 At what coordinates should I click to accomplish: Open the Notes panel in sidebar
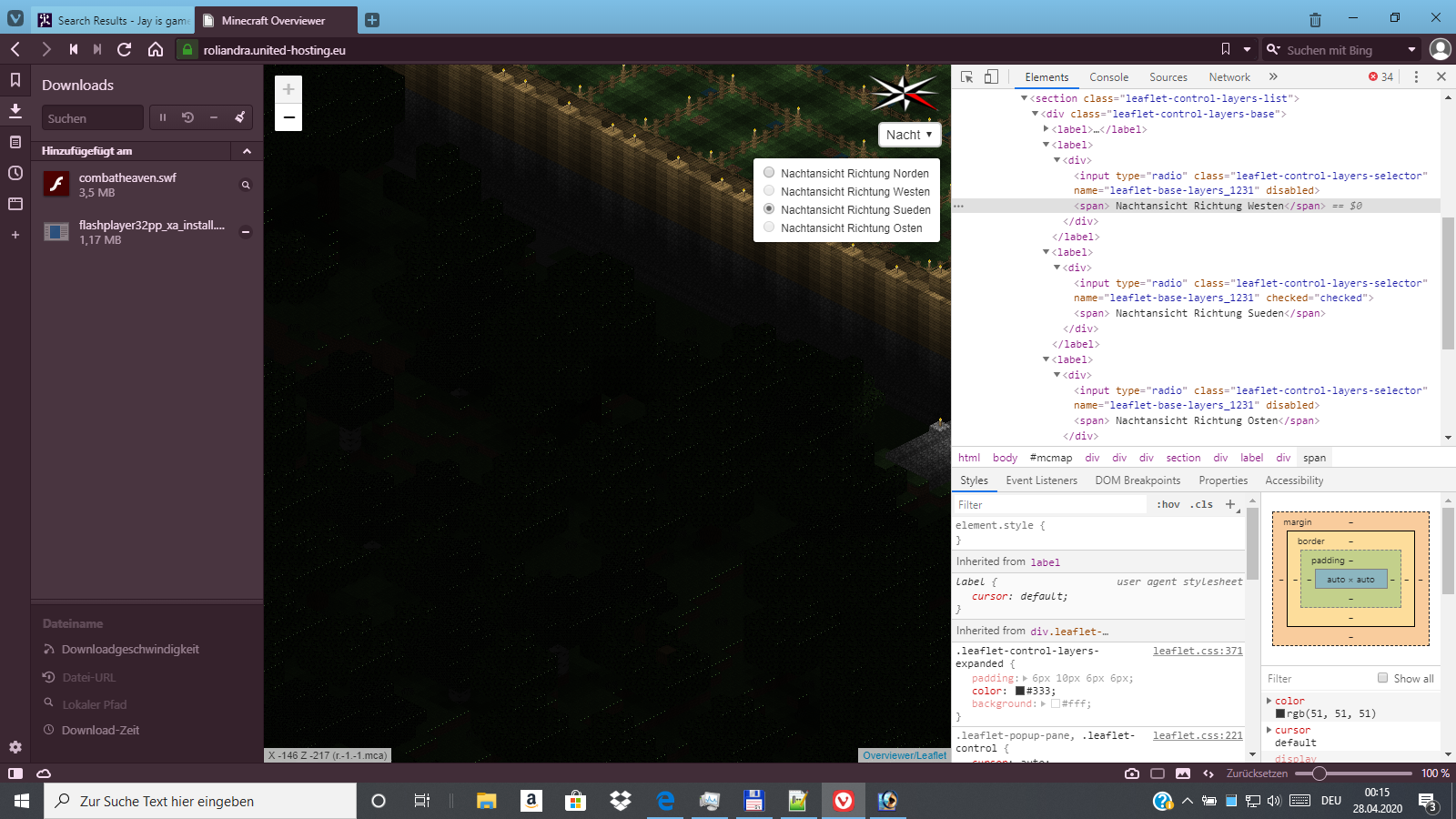point(15,142)
